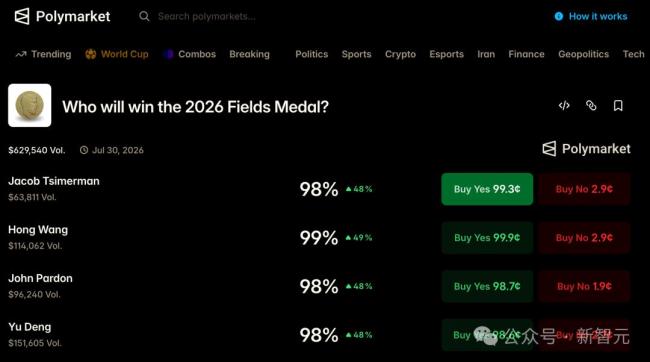Click the Trending arrow icon
The image size is (650, 362).
point(21,54)
